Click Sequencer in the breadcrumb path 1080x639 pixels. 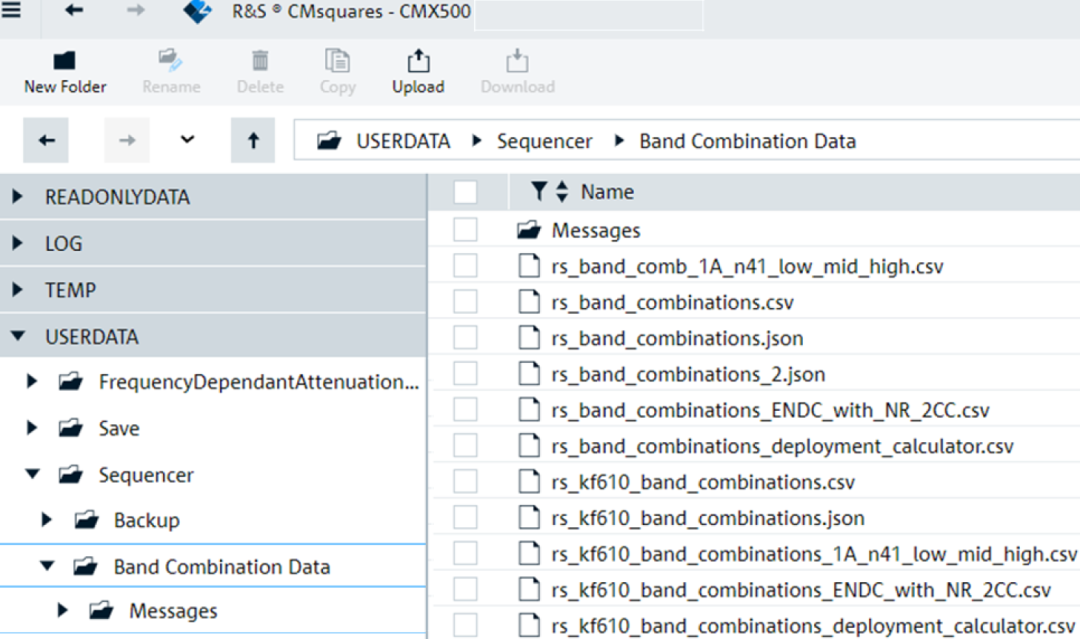click(x=544, y=142)
